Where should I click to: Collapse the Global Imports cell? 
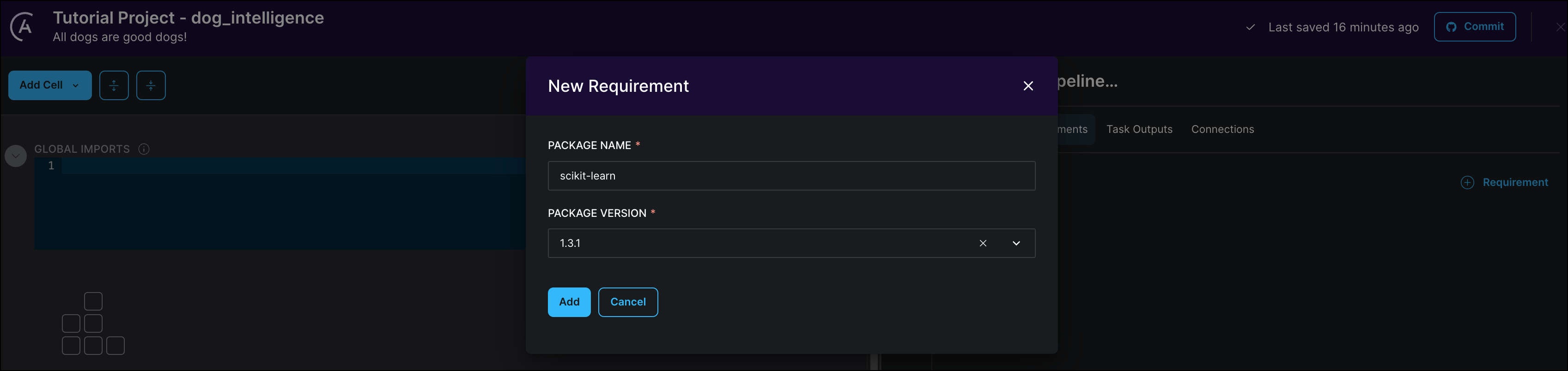(16, 156)
